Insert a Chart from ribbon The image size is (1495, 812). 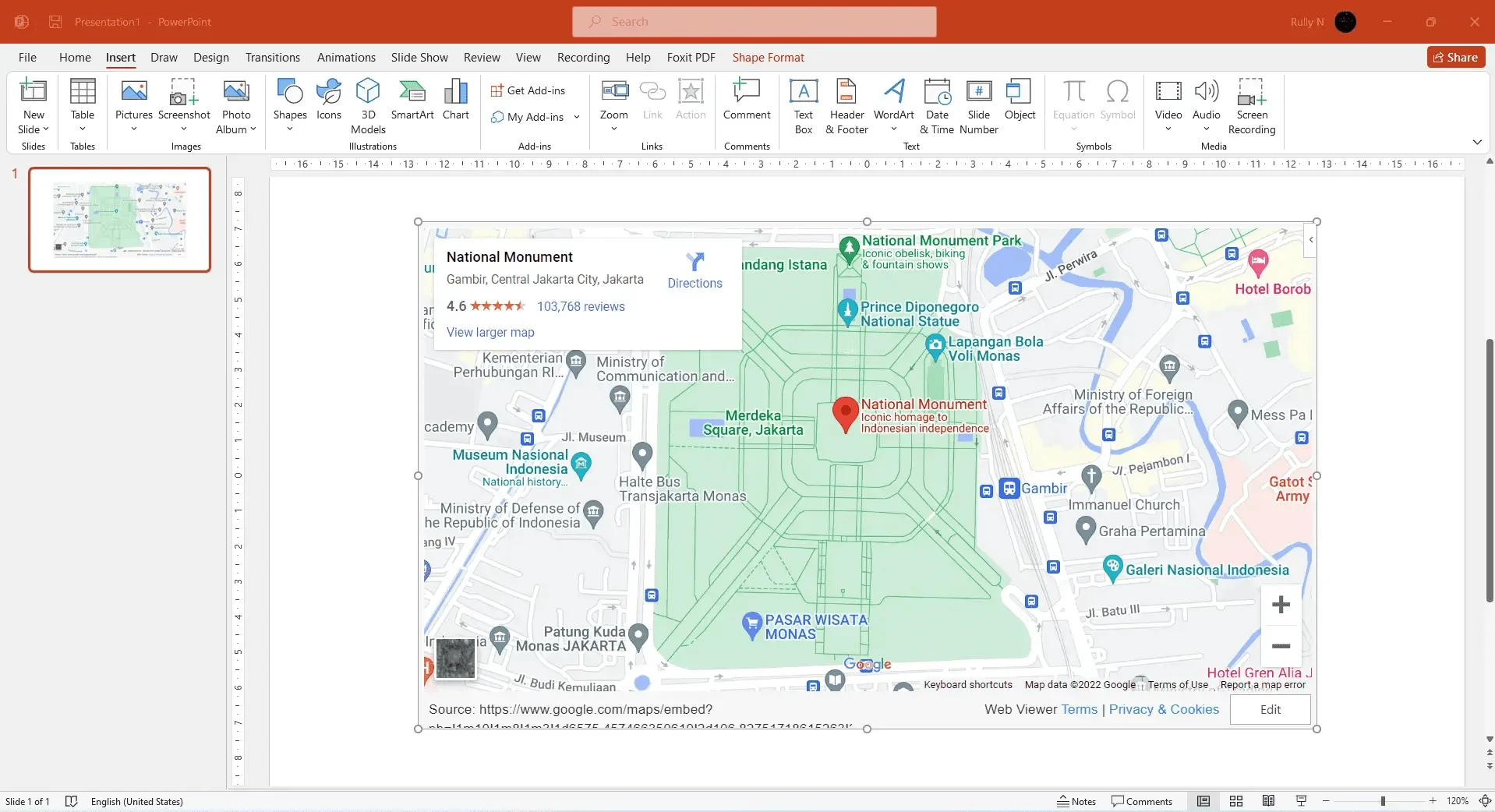click(x=455, y=101)
